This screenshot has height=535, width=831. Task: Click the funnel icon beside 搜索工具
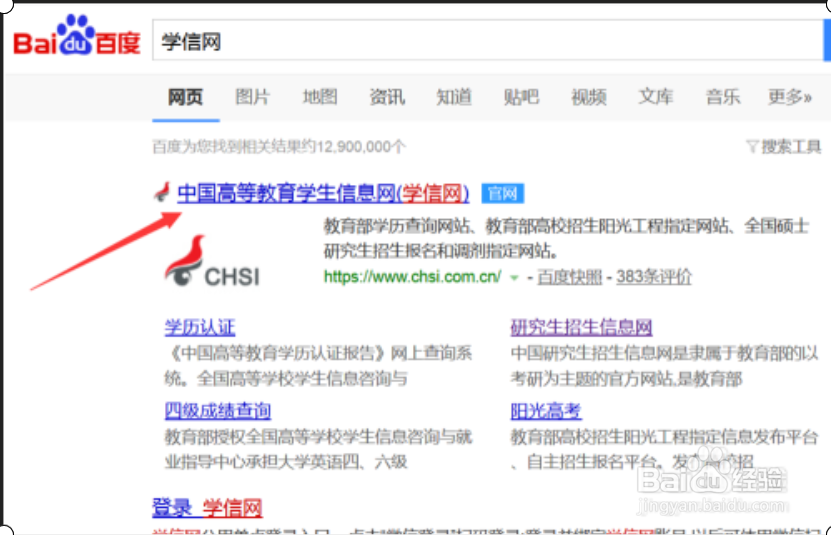pos(752,146)
